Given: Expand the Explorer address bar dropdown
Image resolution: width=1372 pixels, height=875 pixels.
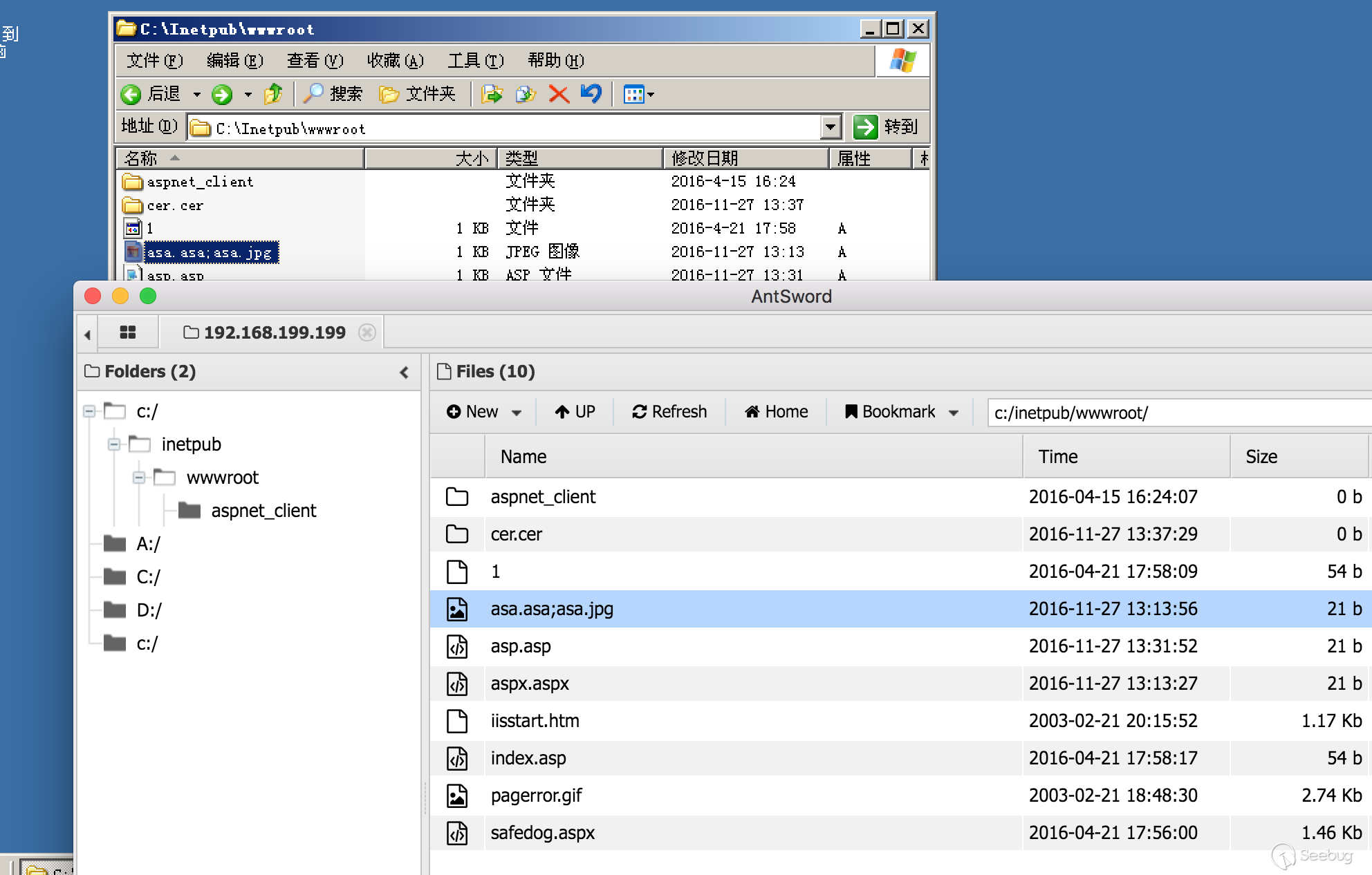Looking at the screenshot, I should 831,127.
